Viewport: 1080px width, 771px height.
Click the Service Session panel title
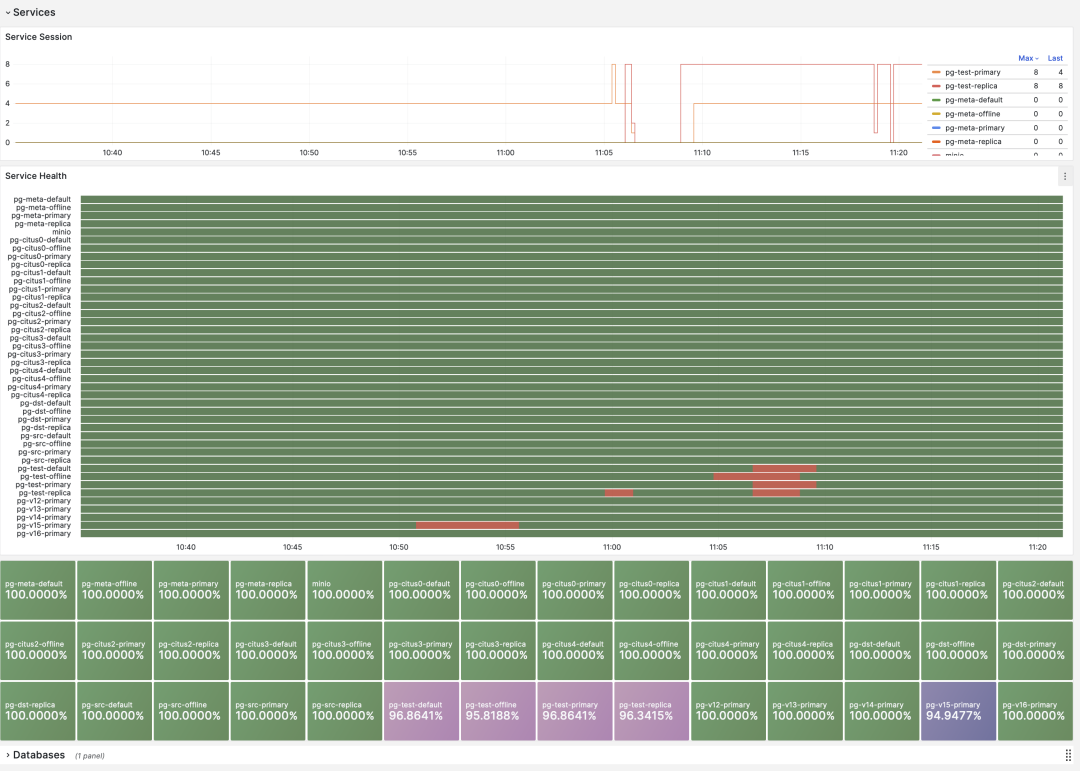coord(38,37)
